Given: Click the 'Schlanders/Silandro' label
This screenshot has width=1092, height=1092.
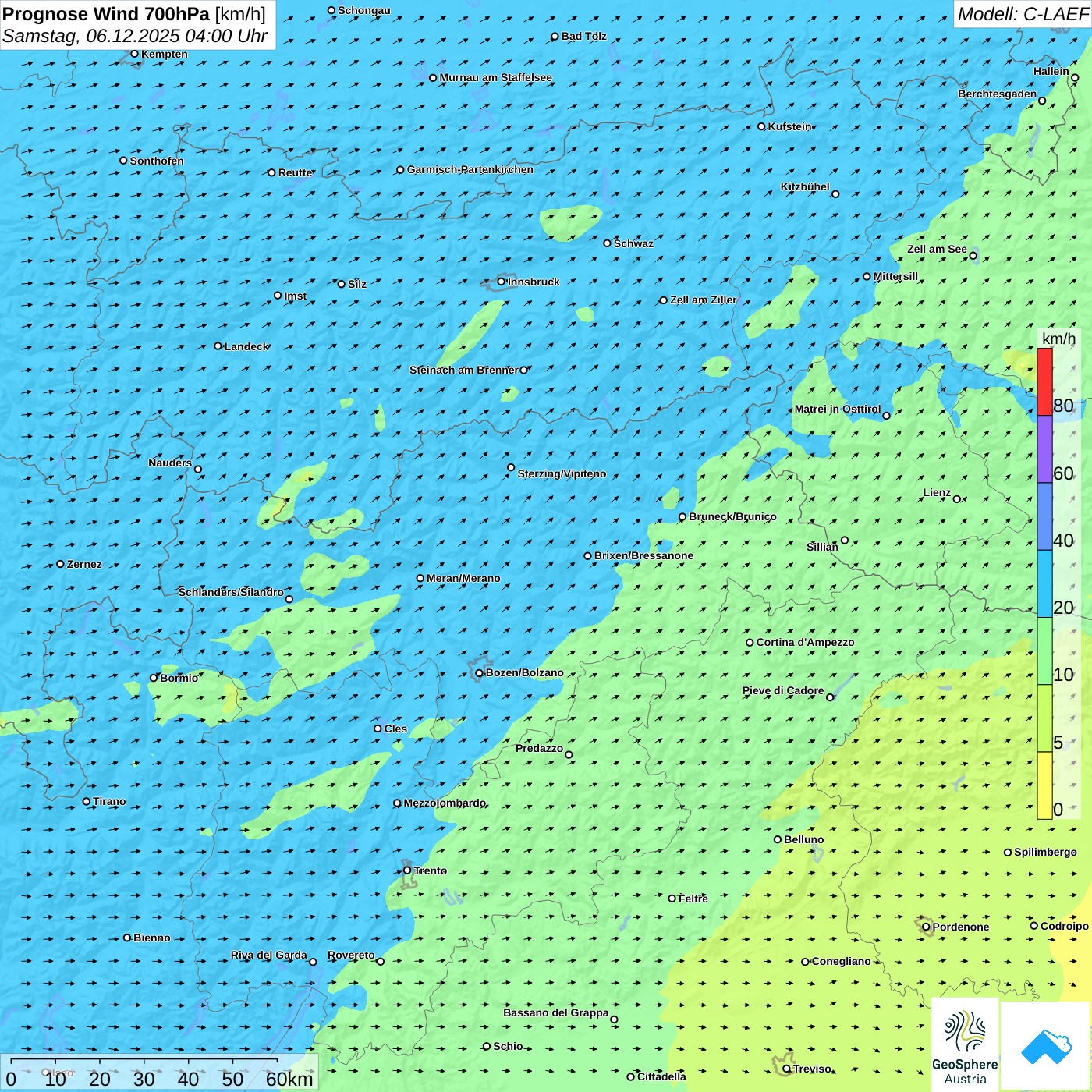Looking at the screenshot, I should 231,592.
